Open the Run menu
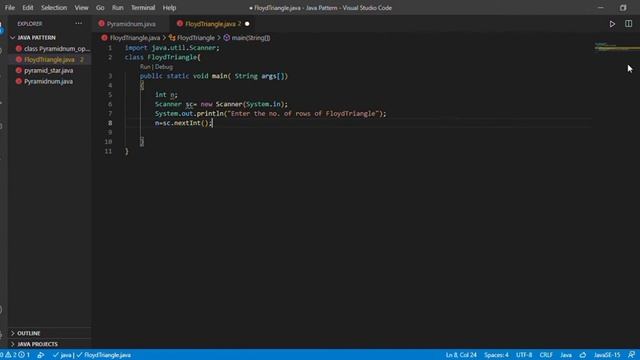This screenshot has height=360, width=640. (118, 8)
